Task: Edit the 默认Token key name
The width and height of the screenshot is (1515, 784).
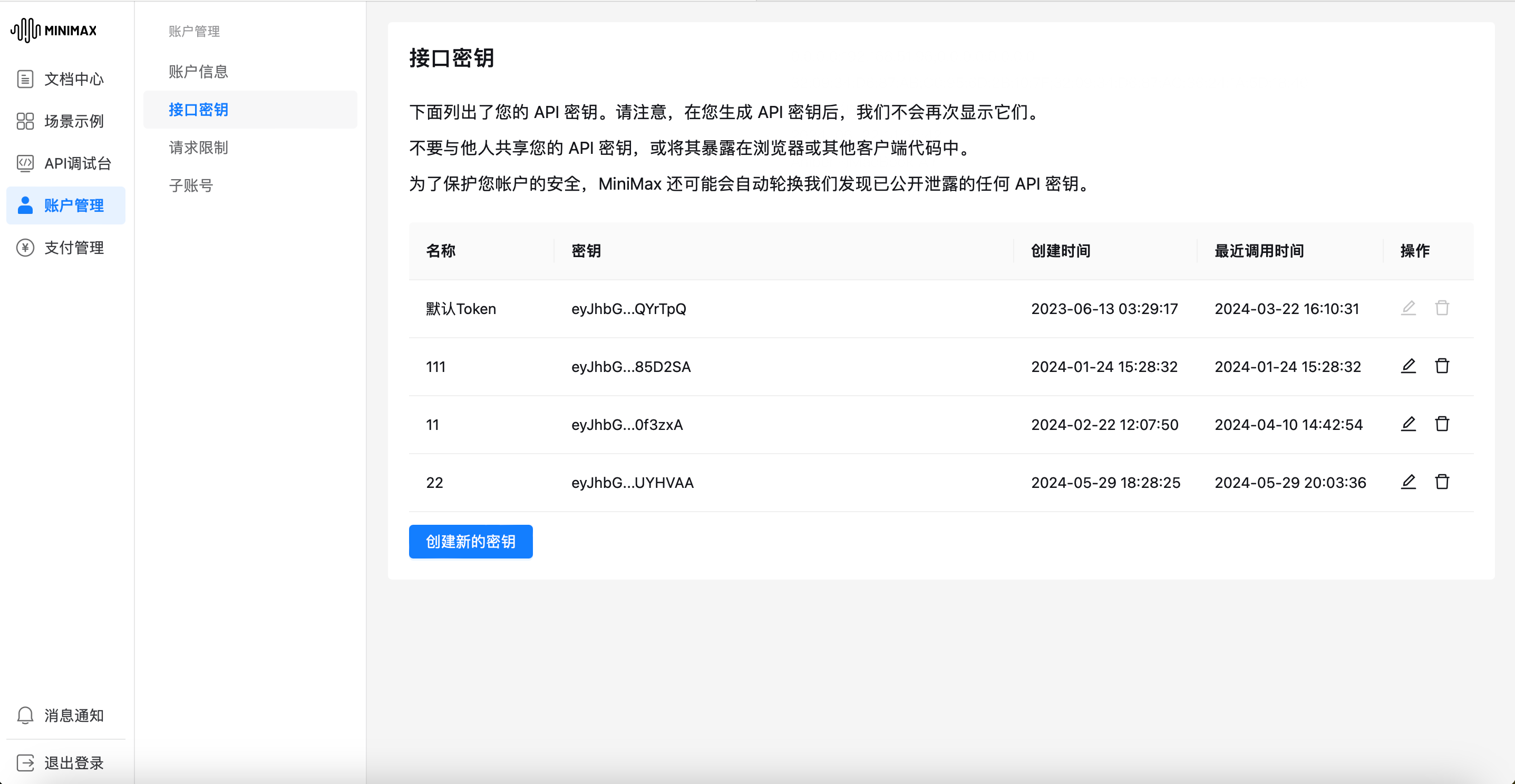Action: 1408,308
